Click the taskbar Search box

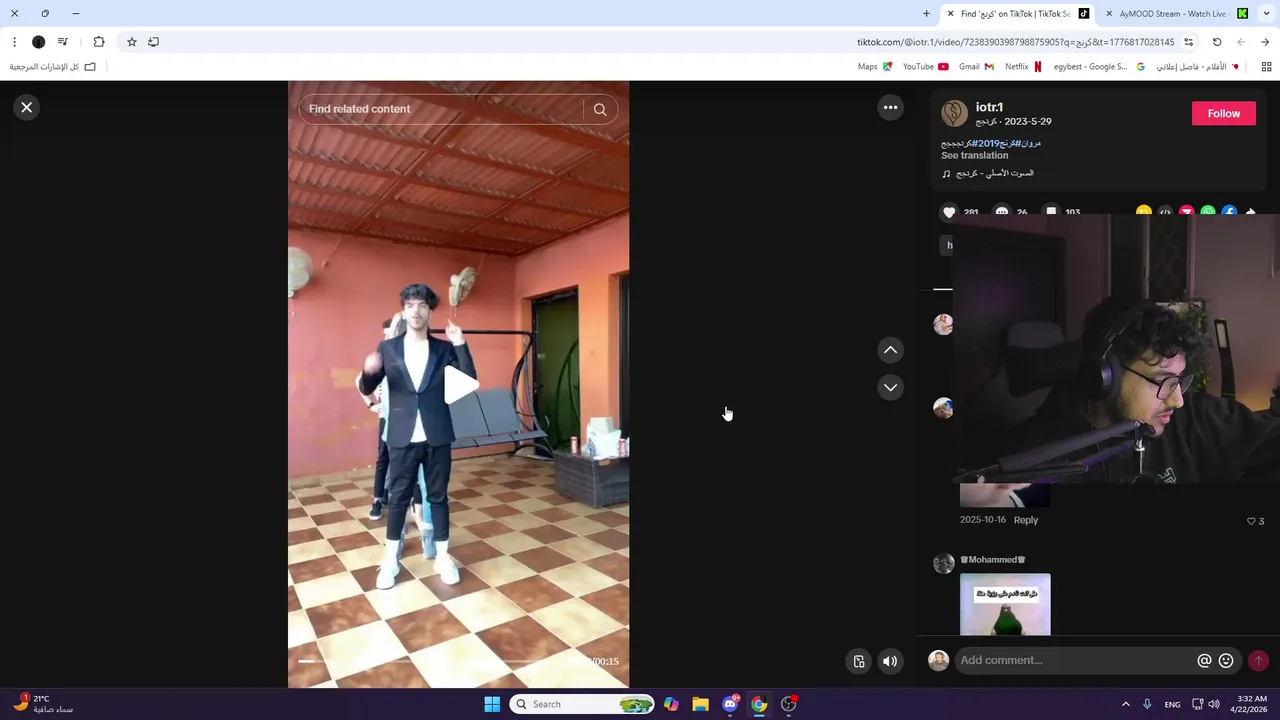pyautogui.click(x=582, y=704)
